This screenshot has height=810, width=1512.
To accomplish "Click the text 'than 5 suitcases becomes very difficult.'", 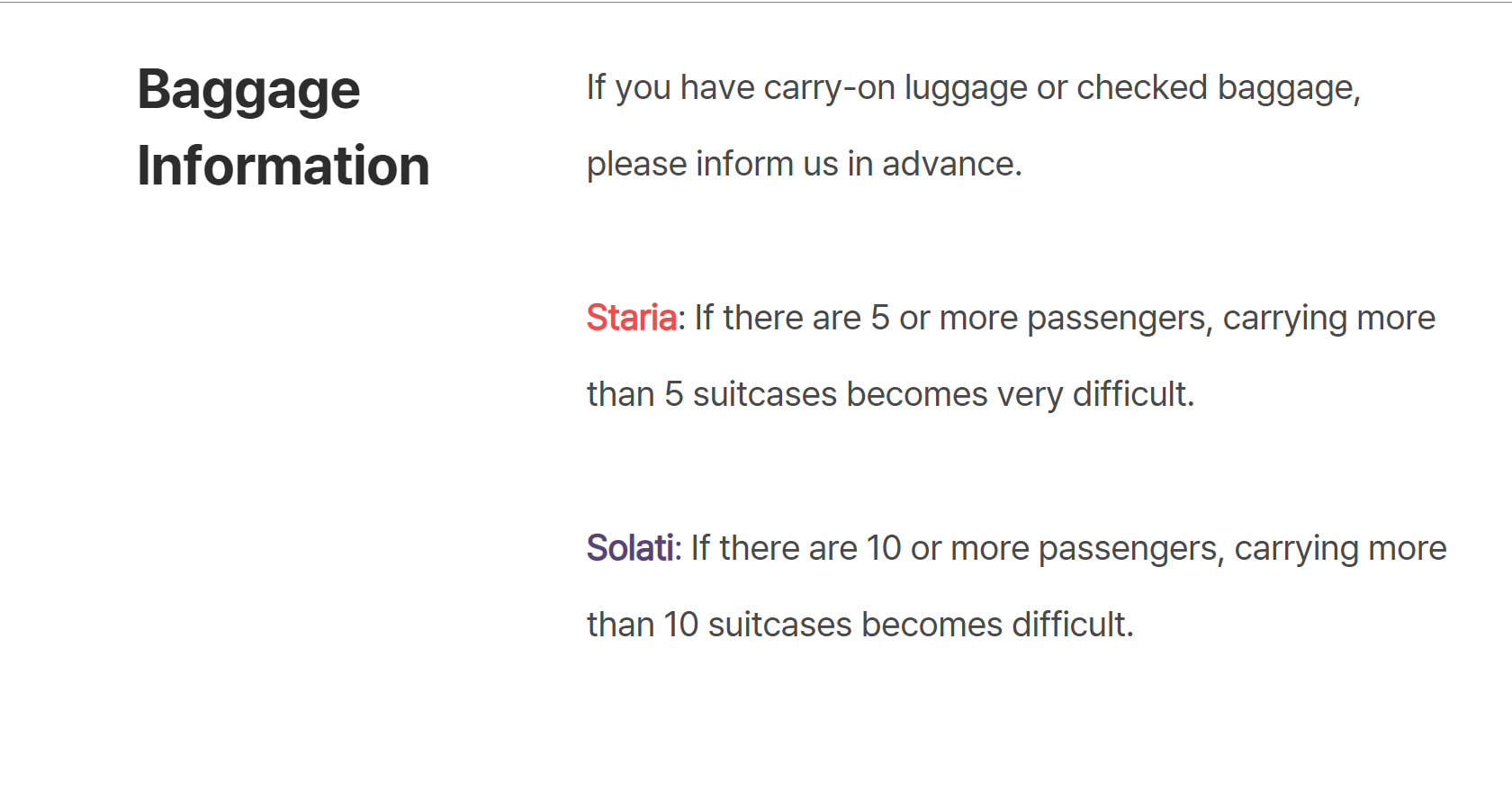I will [890, 394].
